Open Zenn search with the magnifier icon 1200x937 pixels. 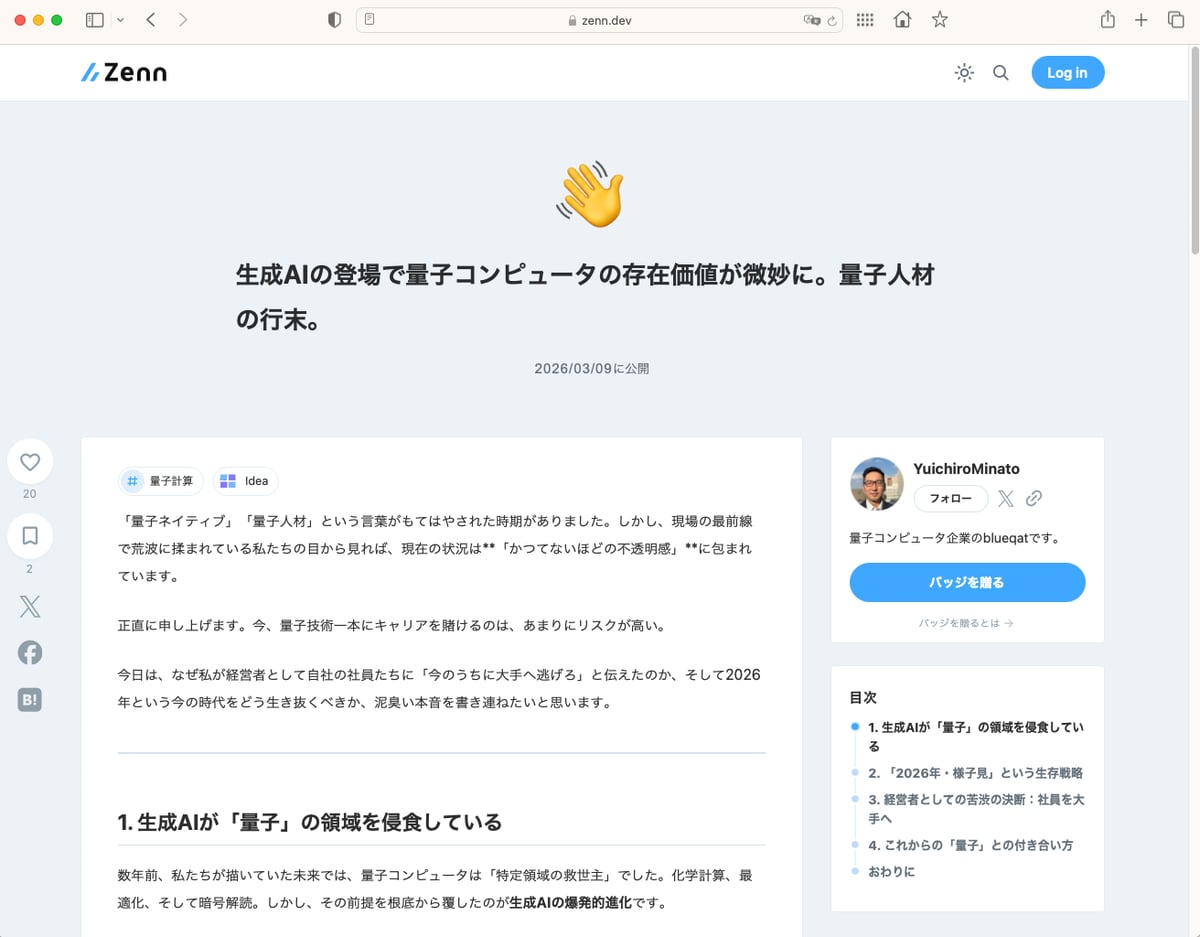tap(1000, 72)
